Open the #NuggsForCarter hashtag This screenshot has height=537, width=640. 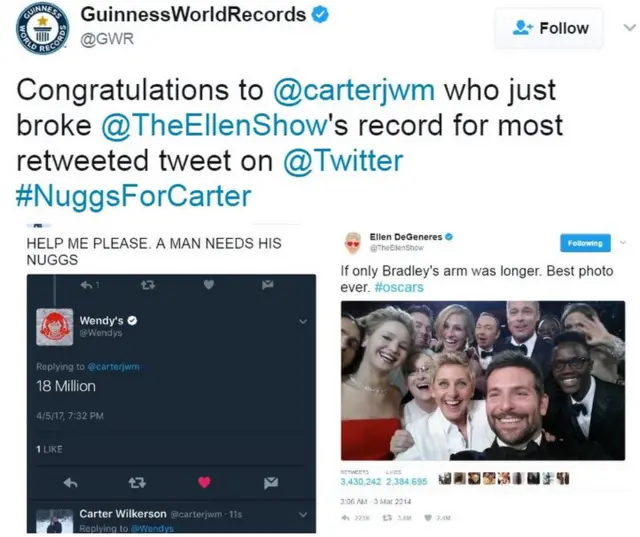coord(133,196)
